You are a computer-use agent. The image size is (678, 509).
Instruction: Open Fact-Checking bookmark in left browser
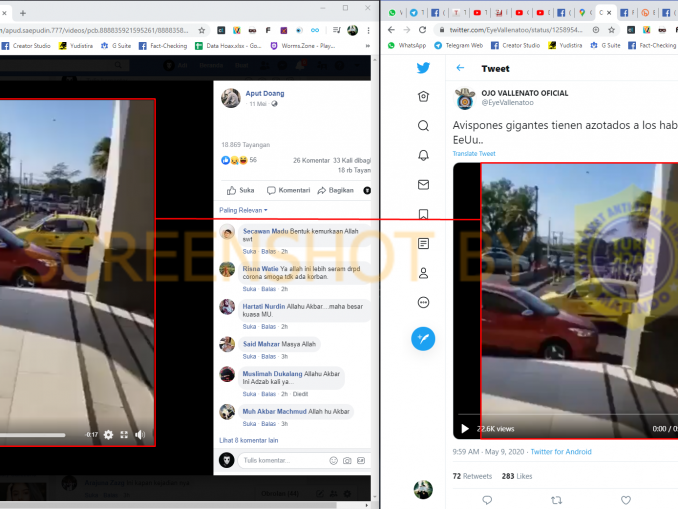click(x=163, y=46)
